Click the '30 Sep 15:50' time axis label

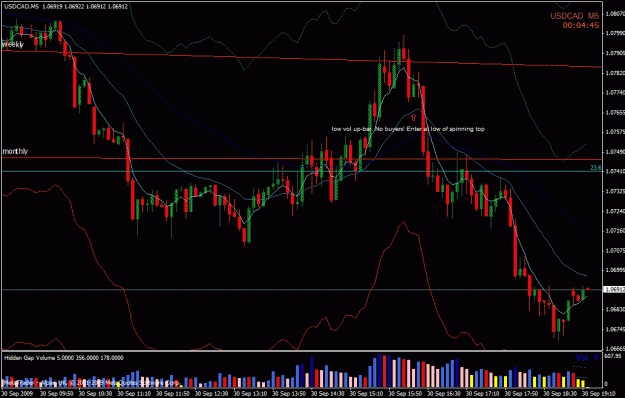pyautogui.click(x=404, y=394)
